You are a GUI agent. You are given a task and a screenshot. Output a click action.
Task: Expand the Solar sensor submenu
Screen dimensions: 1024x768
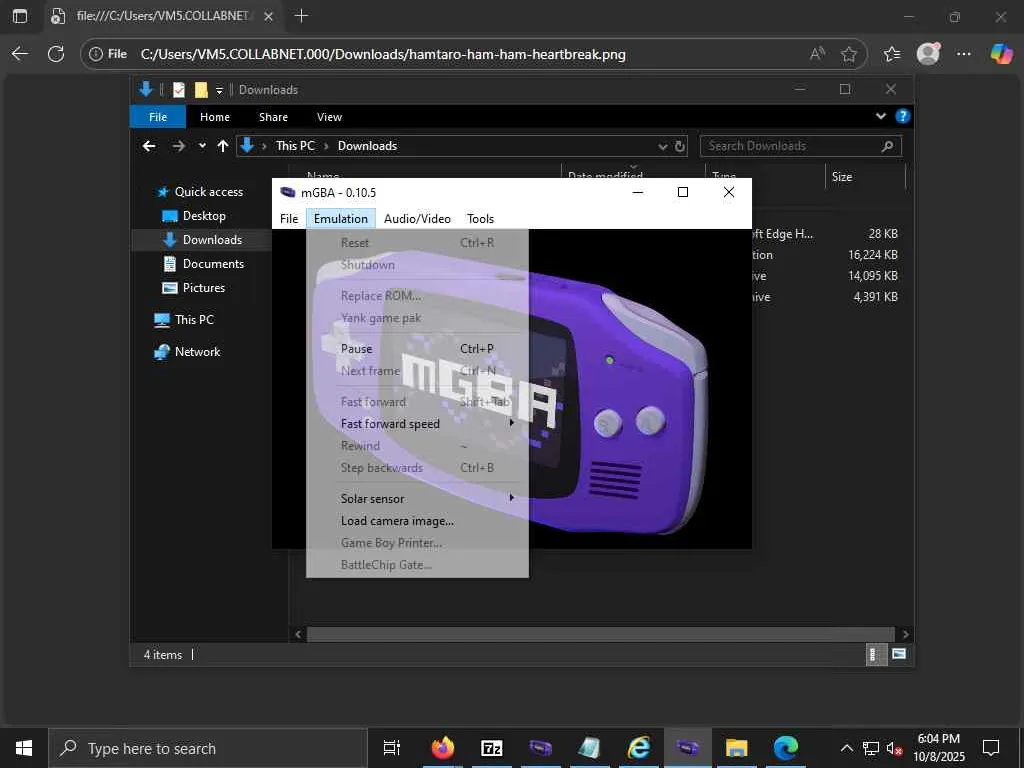coord(417,499)
